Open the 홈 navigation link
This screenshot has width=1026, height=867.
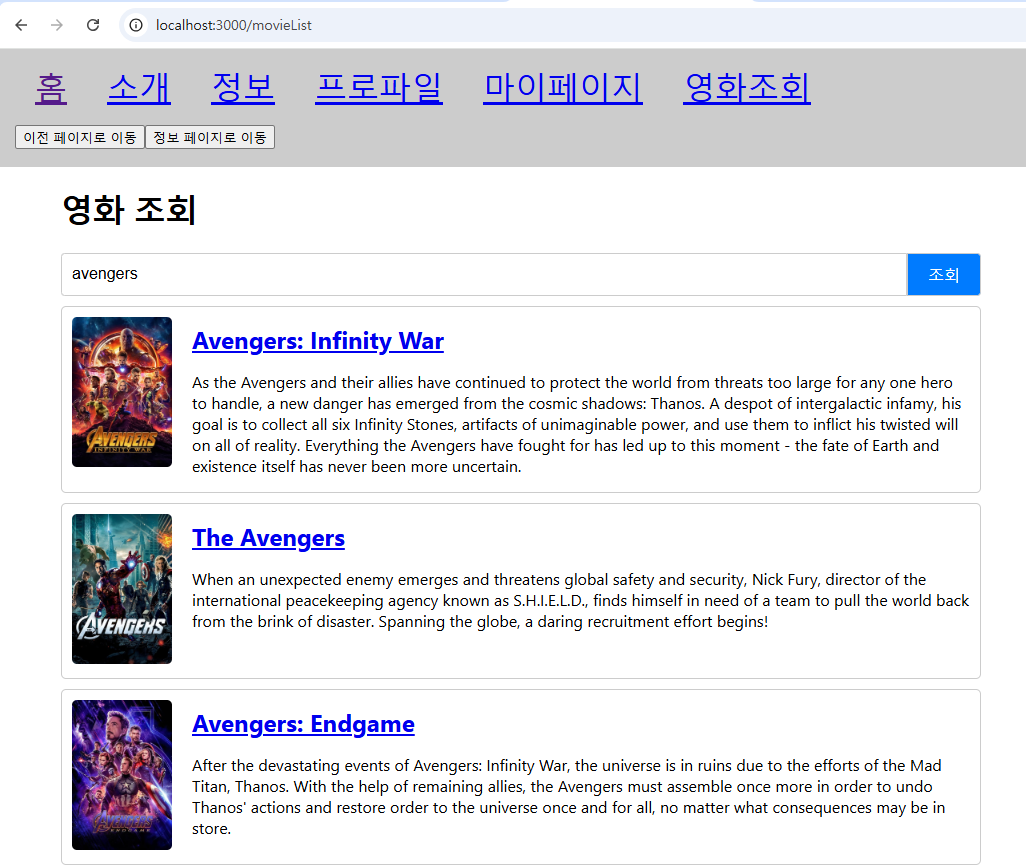[x=50, y=88]
